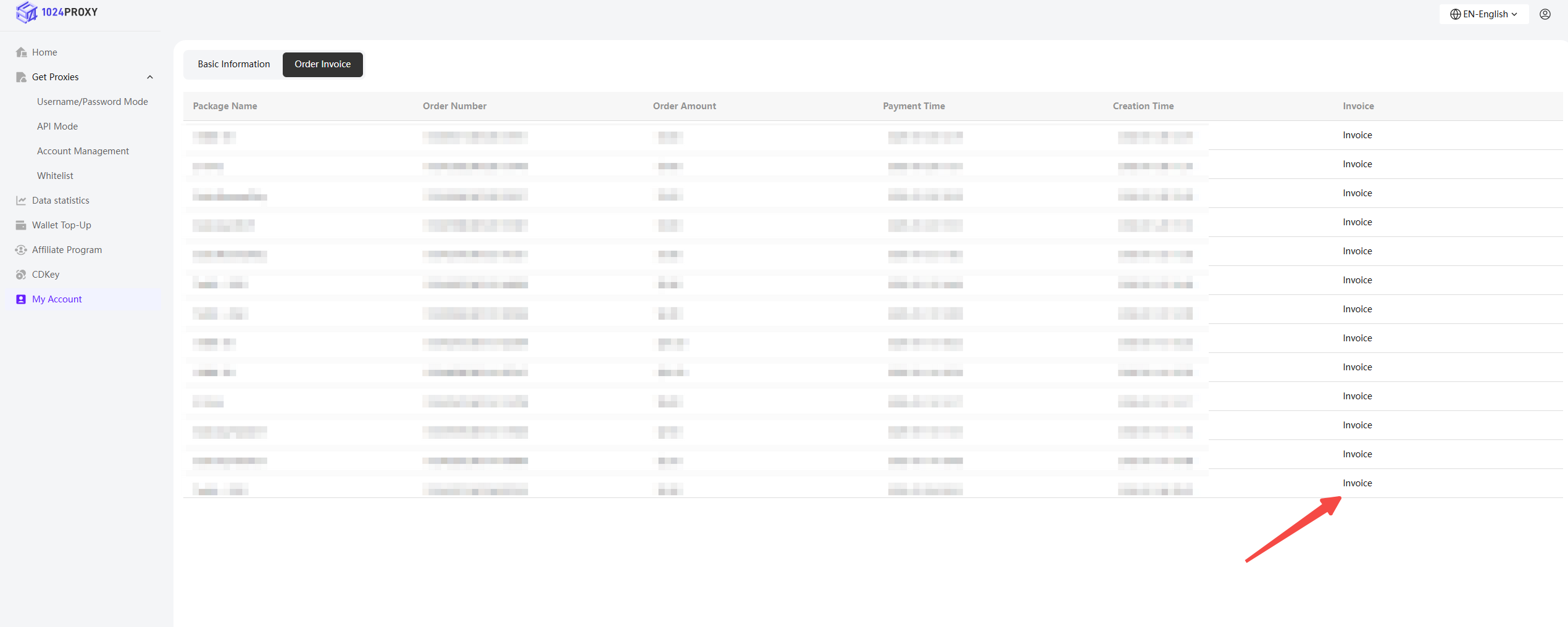Click the CDKey icon in sidebar
Screen dimensions: 1568x627
[21, 275]
